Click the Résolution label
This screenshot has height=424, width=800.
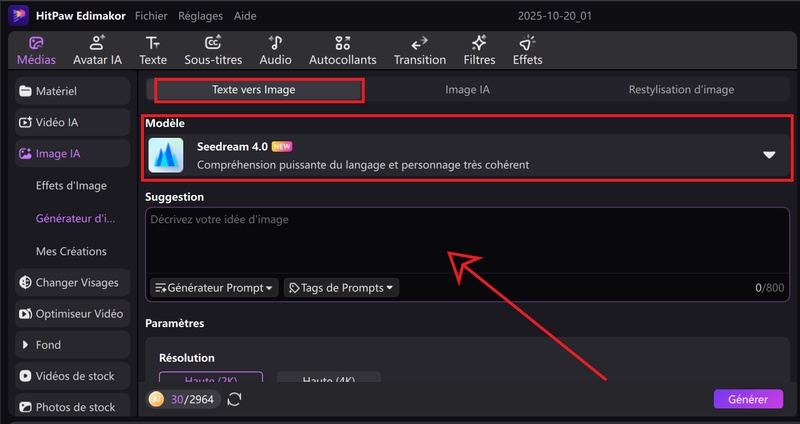pos(187,358)
